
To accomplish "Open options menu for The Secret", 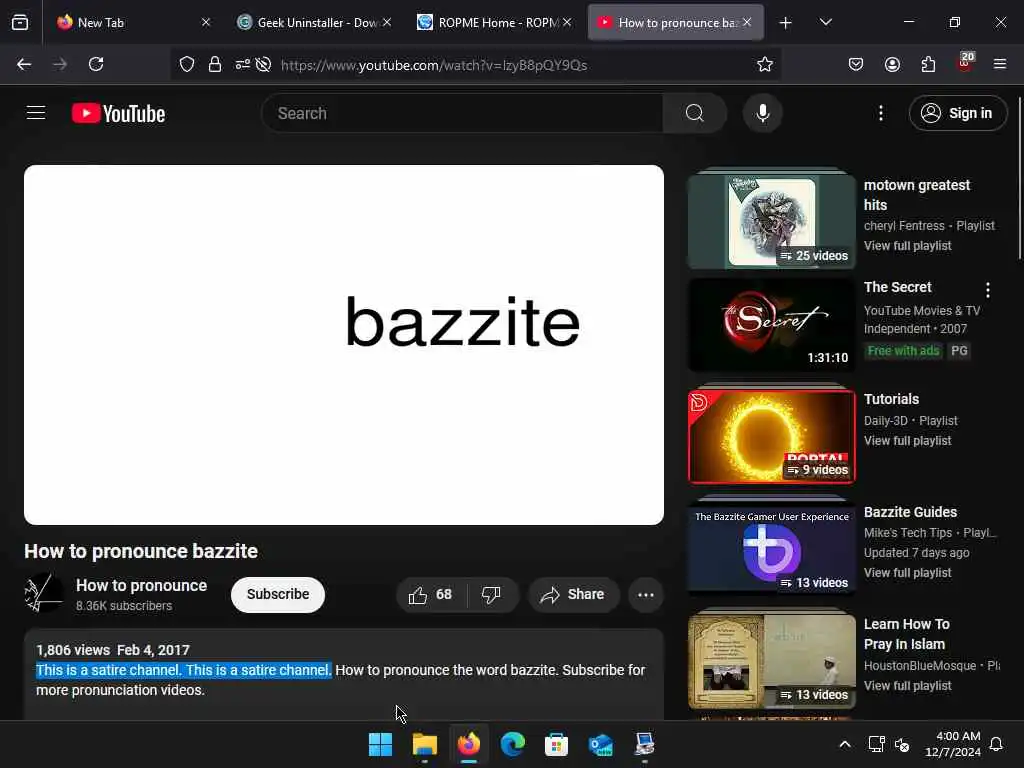I will 987,289.
